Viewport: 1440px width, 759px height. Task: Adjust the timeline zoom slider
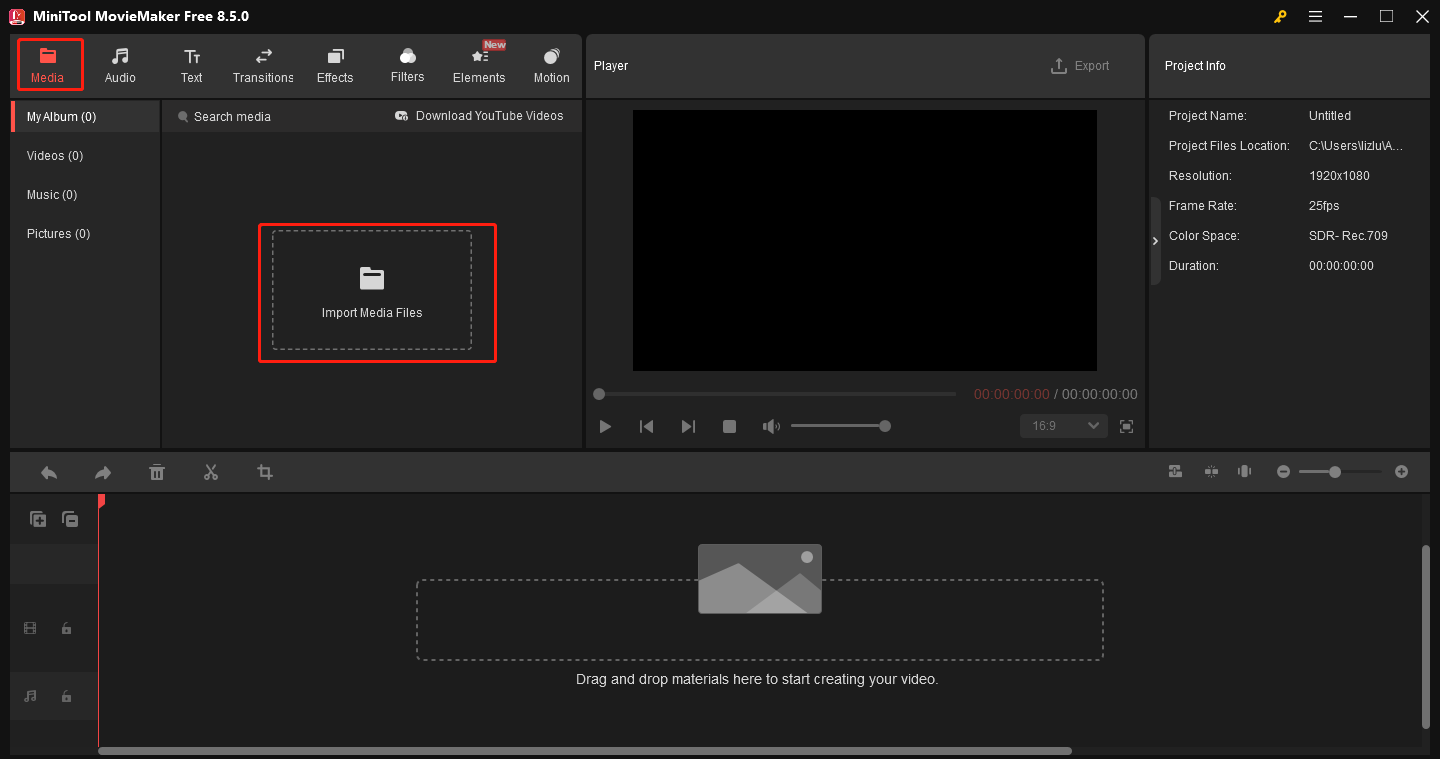1337,471
